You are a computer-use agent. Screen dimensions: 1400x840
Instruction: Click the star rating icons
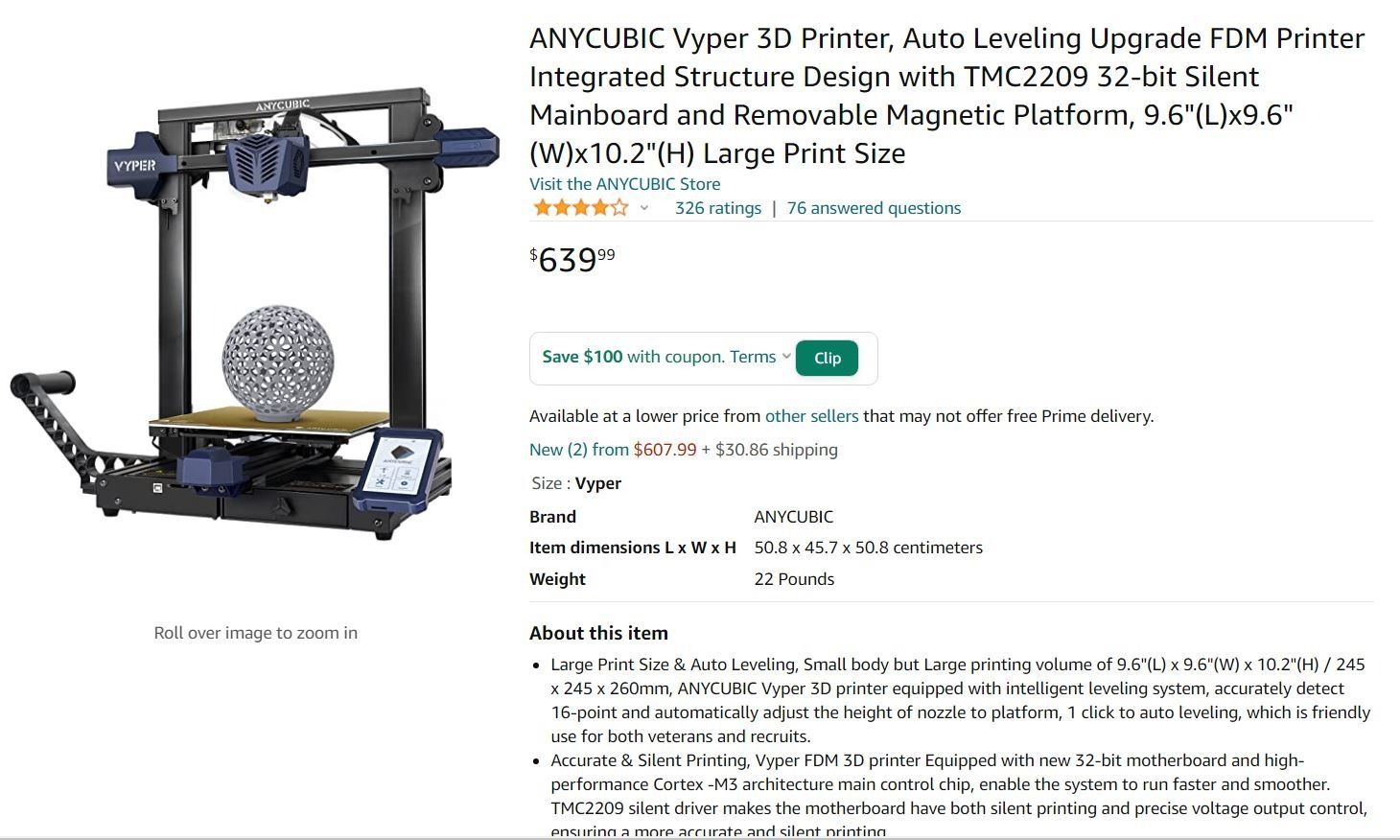pyautogui.click(x=580, y=207)
